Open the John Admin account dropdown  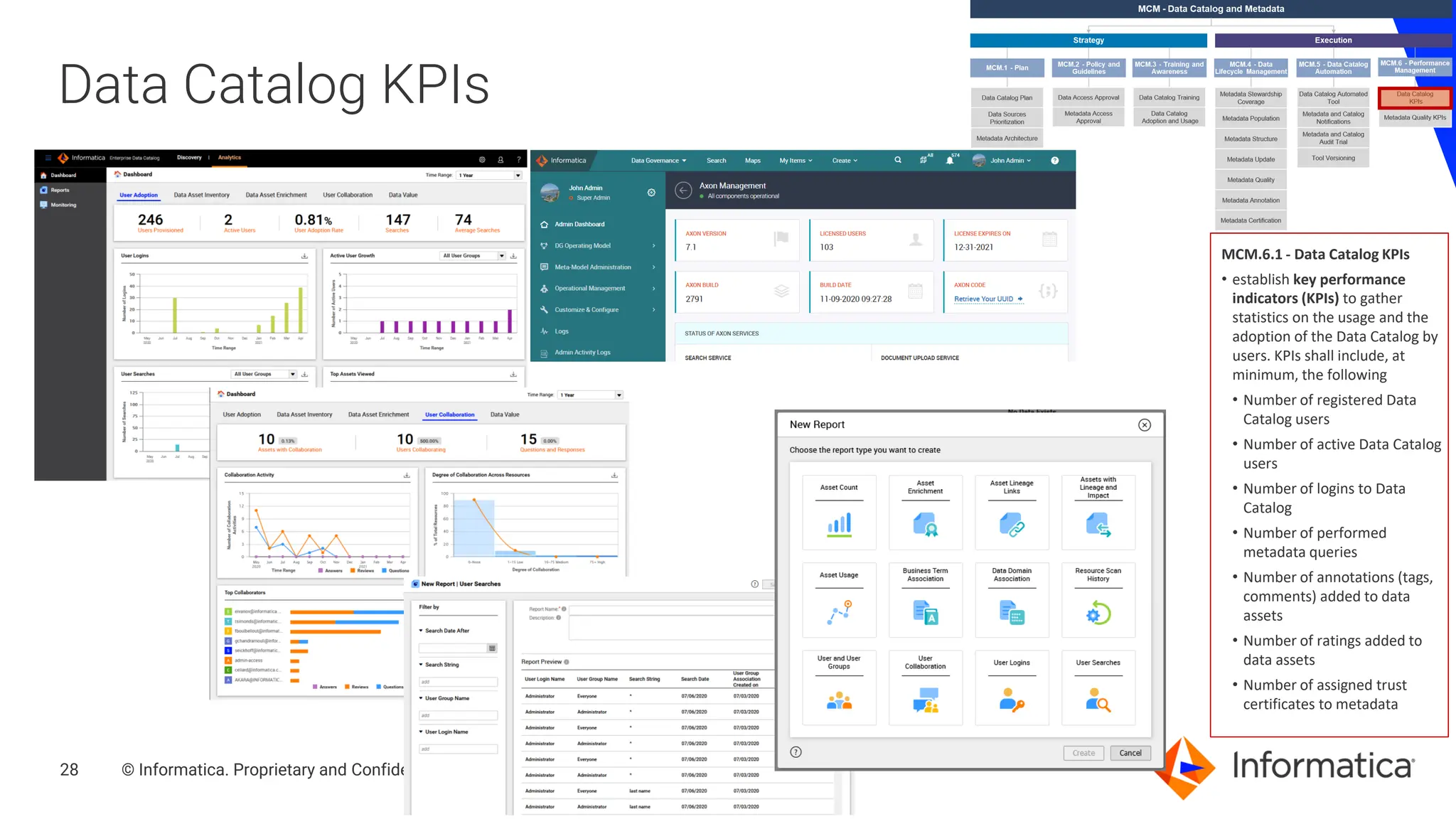1011,161
